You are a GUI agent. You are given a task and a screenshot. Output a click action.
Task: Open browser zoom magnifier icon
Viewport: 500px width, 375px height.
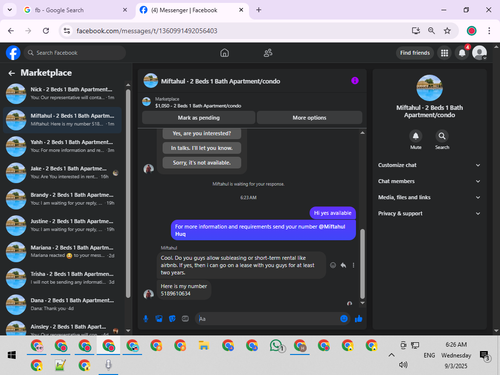[431, 31]
